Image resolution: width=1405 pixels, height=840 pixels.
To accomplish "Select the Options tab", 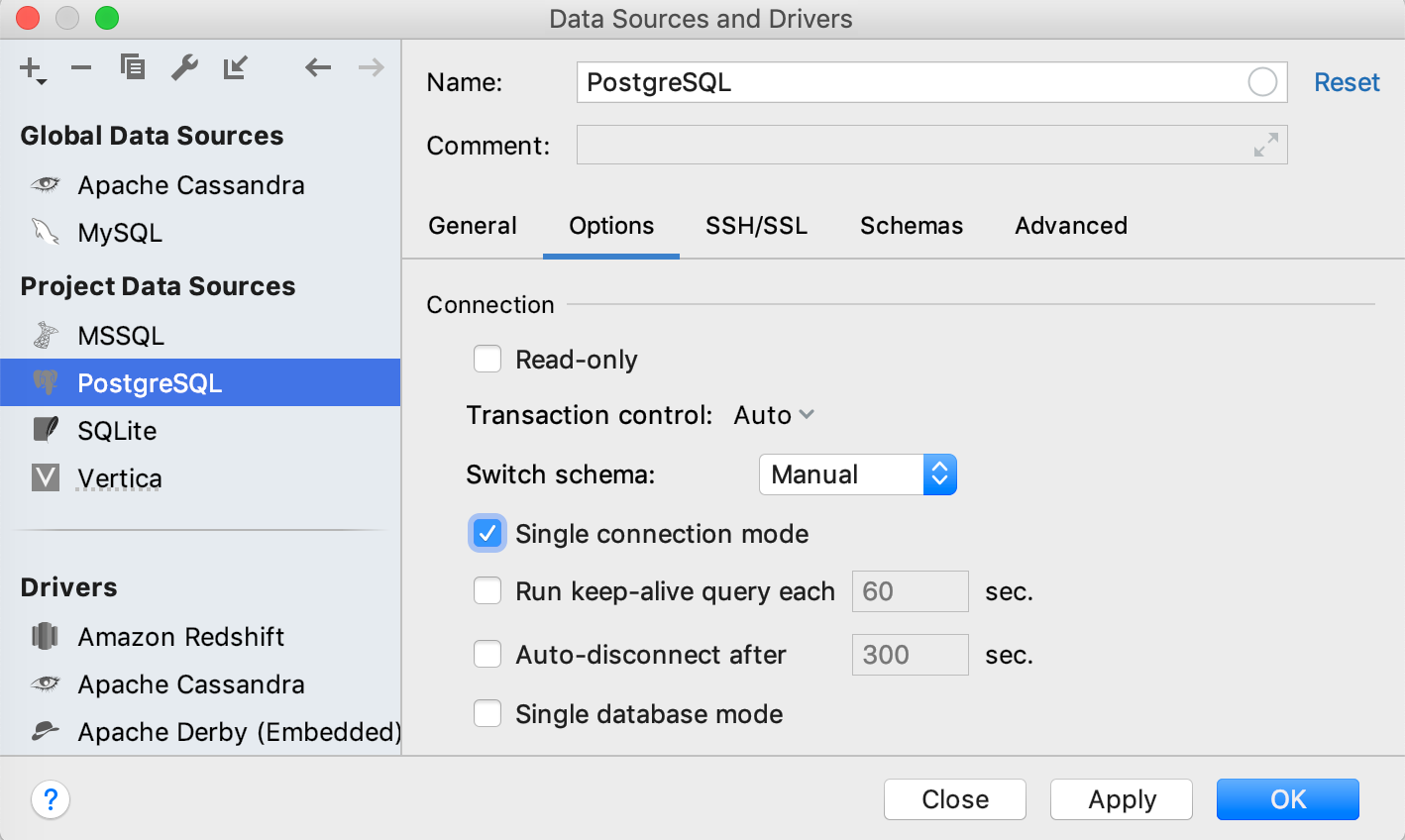I will pos(611,226).
